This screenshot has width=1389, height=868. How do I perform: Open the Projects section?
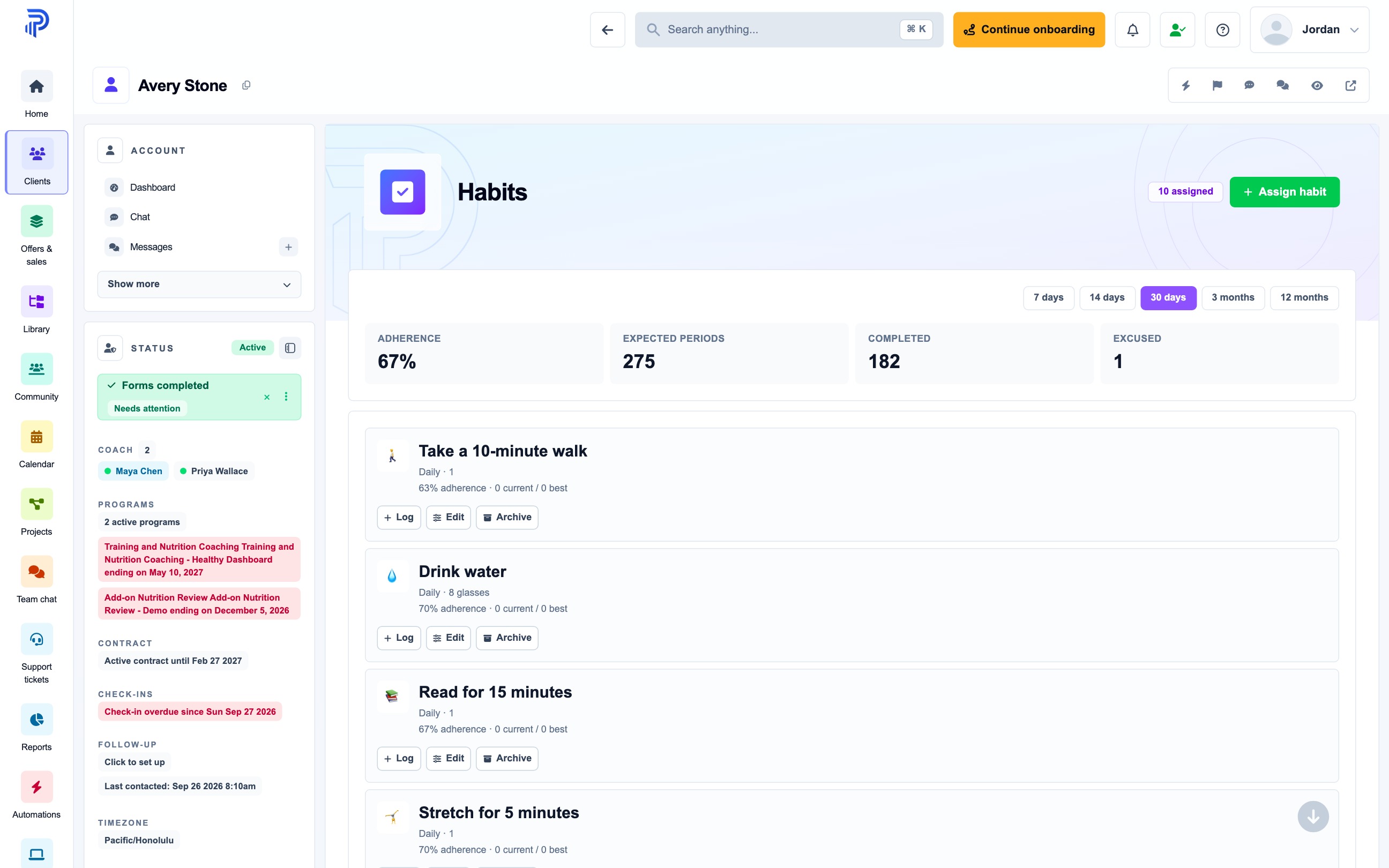pyautogui.click(x=36, y=513)
